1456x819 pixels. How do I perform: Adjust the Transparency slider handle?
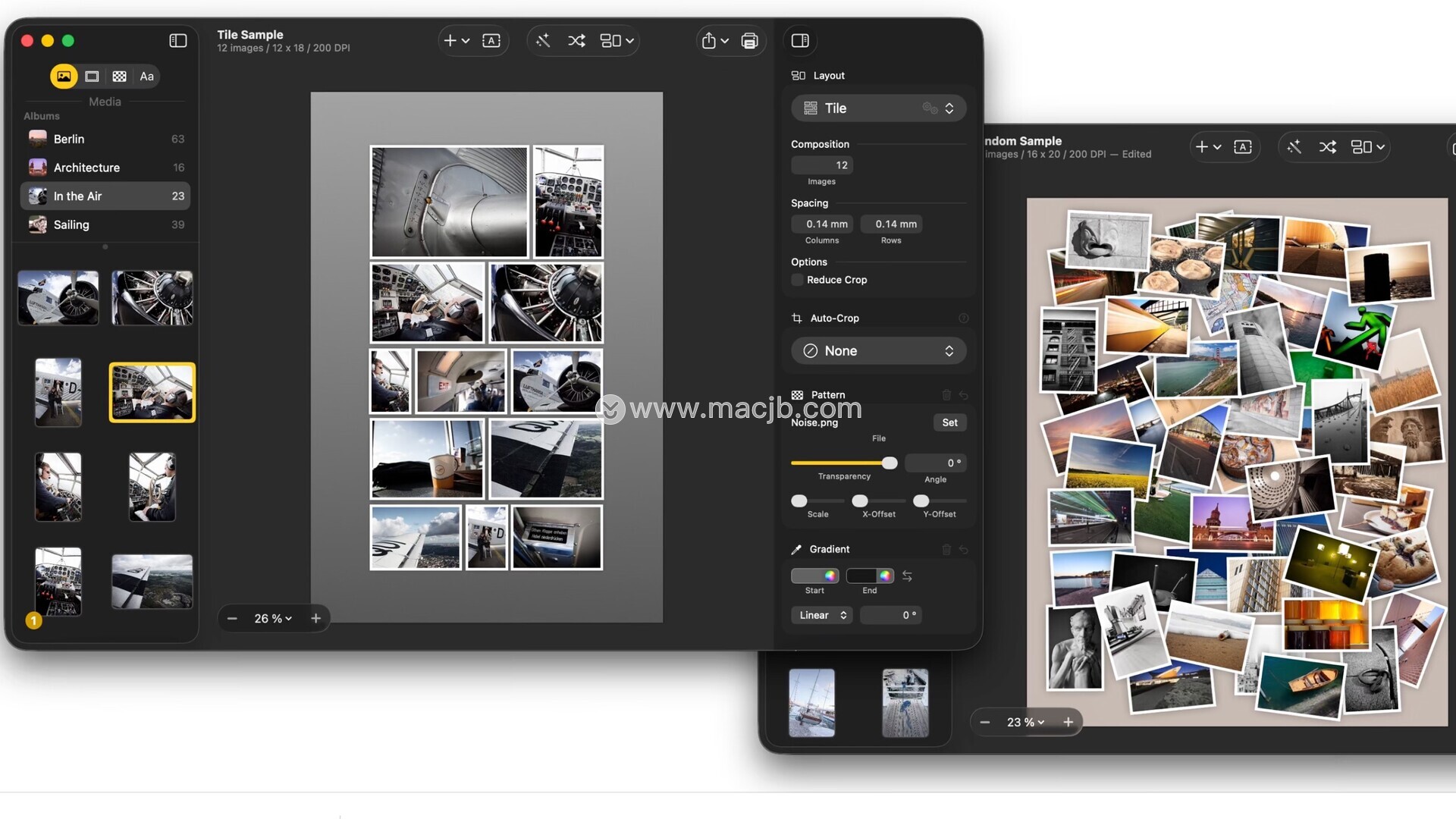(x=890, y=463)
